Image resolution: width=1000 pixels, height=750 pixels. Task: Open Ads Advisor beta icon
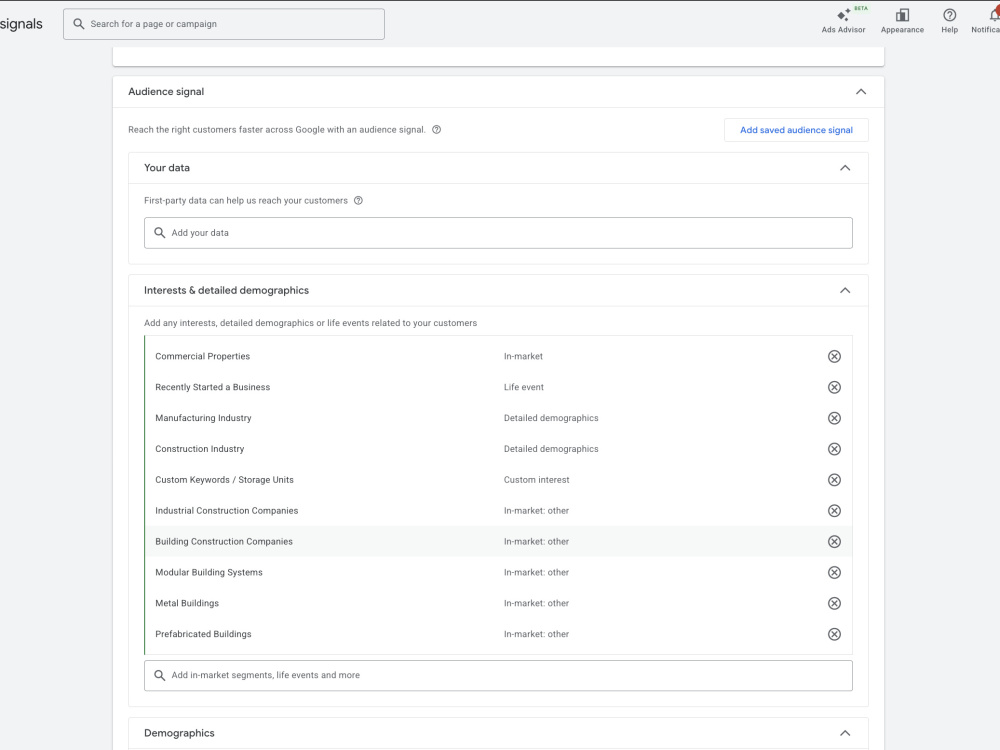843,15
